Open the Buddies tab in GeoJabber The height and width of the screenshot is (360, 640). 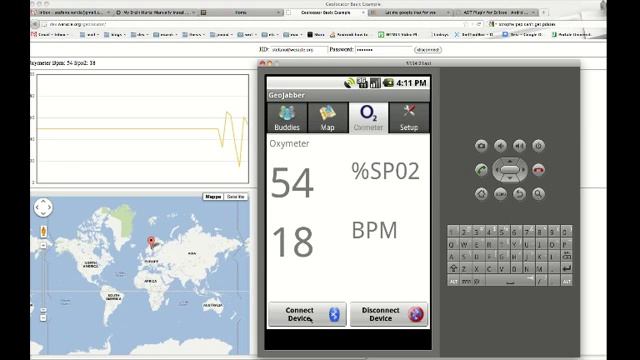coord(287,118)
